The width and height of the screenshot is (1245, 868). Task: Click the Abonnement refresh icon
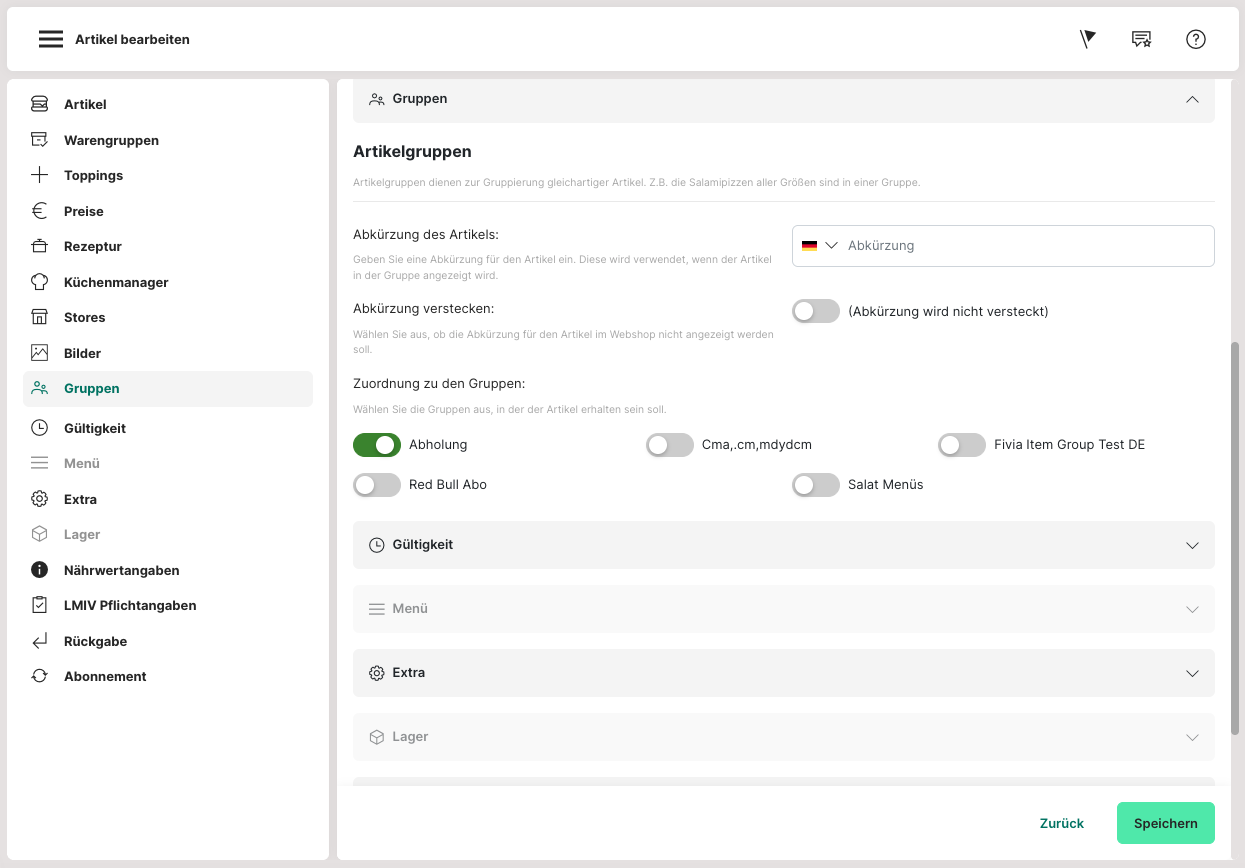click(39, 676)
